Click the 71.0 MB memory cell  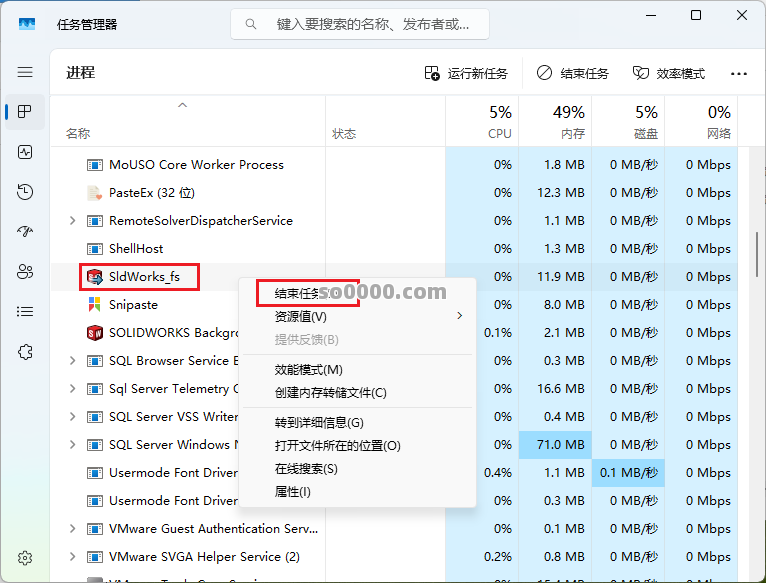pyautogui.click(x=555, y=445)
